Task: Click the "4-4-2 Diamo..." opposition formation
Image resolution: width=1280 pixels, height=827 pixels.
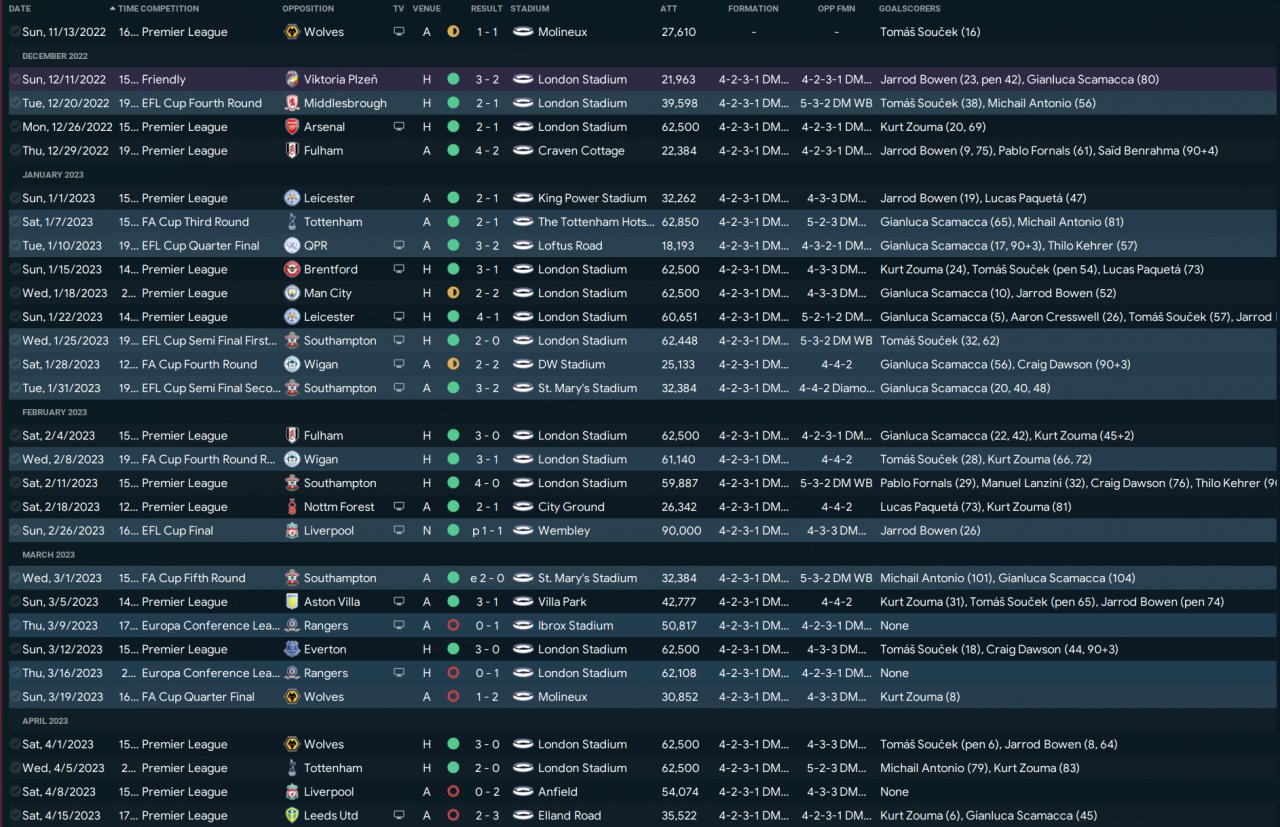Action: click(836, 389)
